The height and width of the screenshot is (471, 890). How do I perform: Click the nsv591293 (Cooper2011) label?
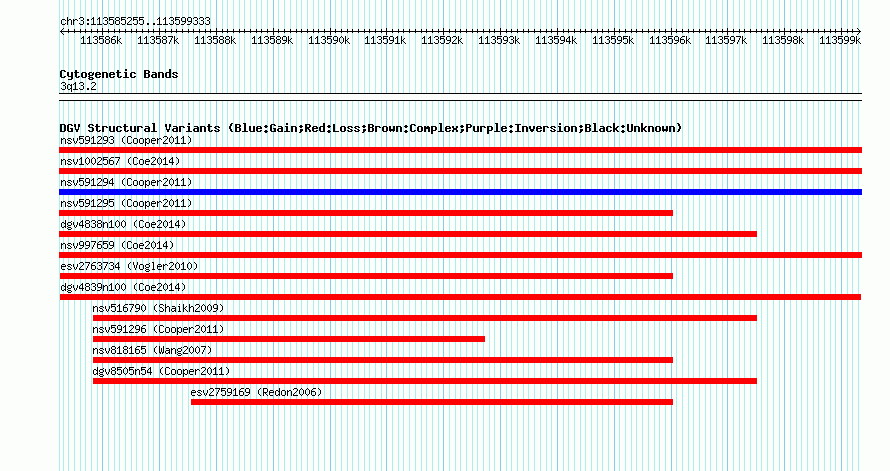[126, 140]
